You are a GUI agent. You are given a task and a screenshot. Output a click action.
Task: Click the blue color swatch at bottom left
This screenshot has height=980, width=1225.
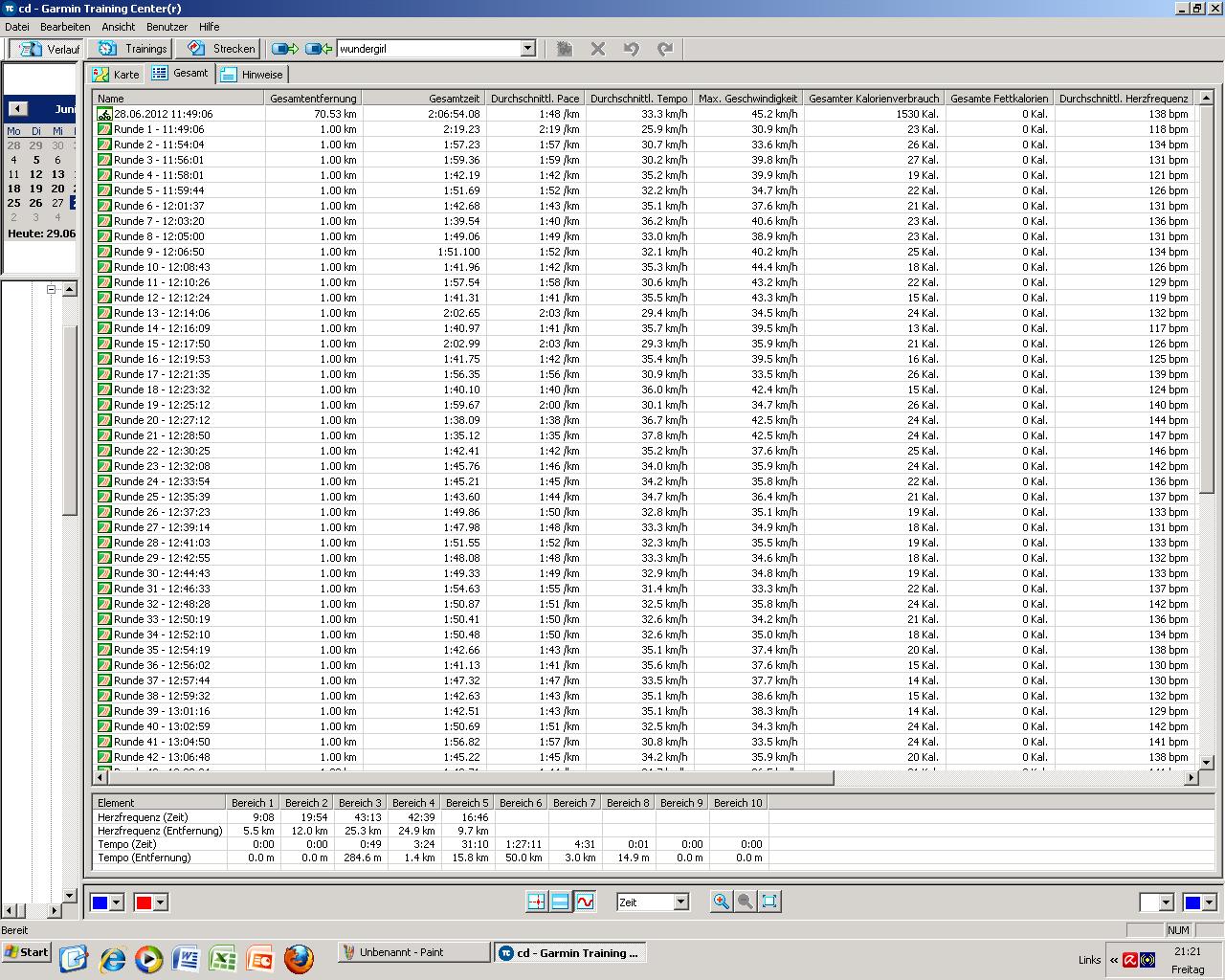click(100, 902)
